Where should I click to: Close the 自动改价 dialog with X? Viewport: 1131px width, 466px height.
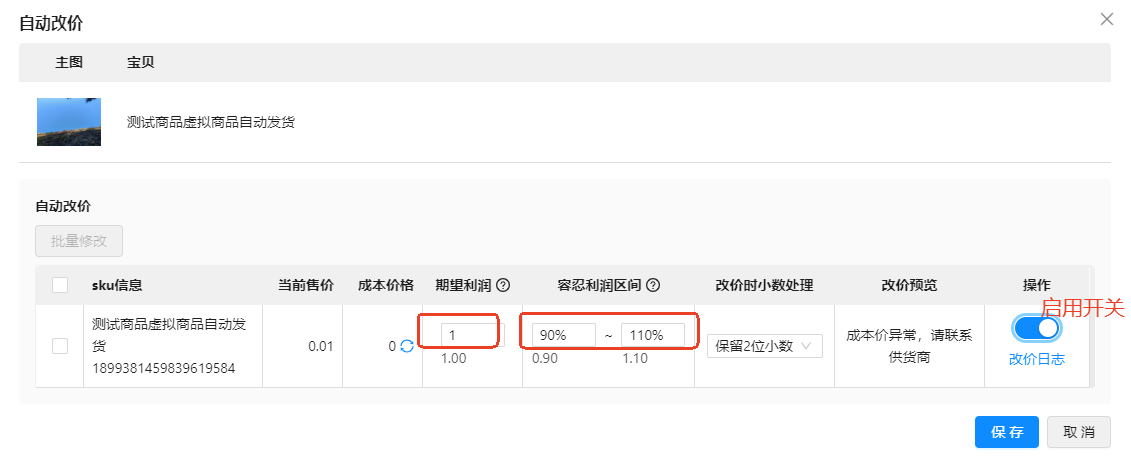tap(1106, 19)
